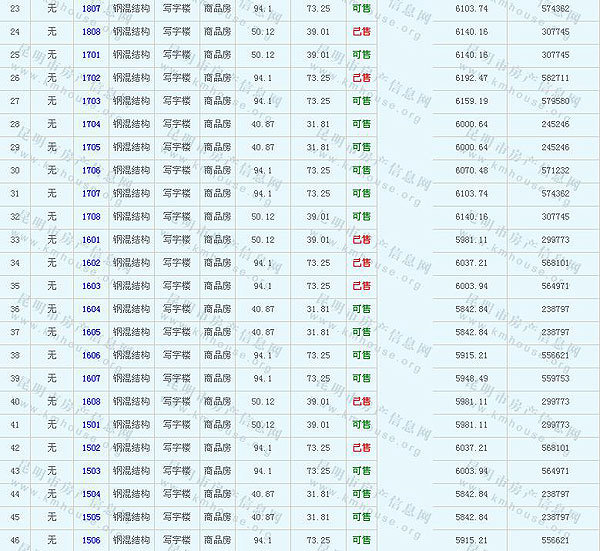Viewport: 600px width, 551px height.
Task: Click room number 1607
Action: pos(91,378)
